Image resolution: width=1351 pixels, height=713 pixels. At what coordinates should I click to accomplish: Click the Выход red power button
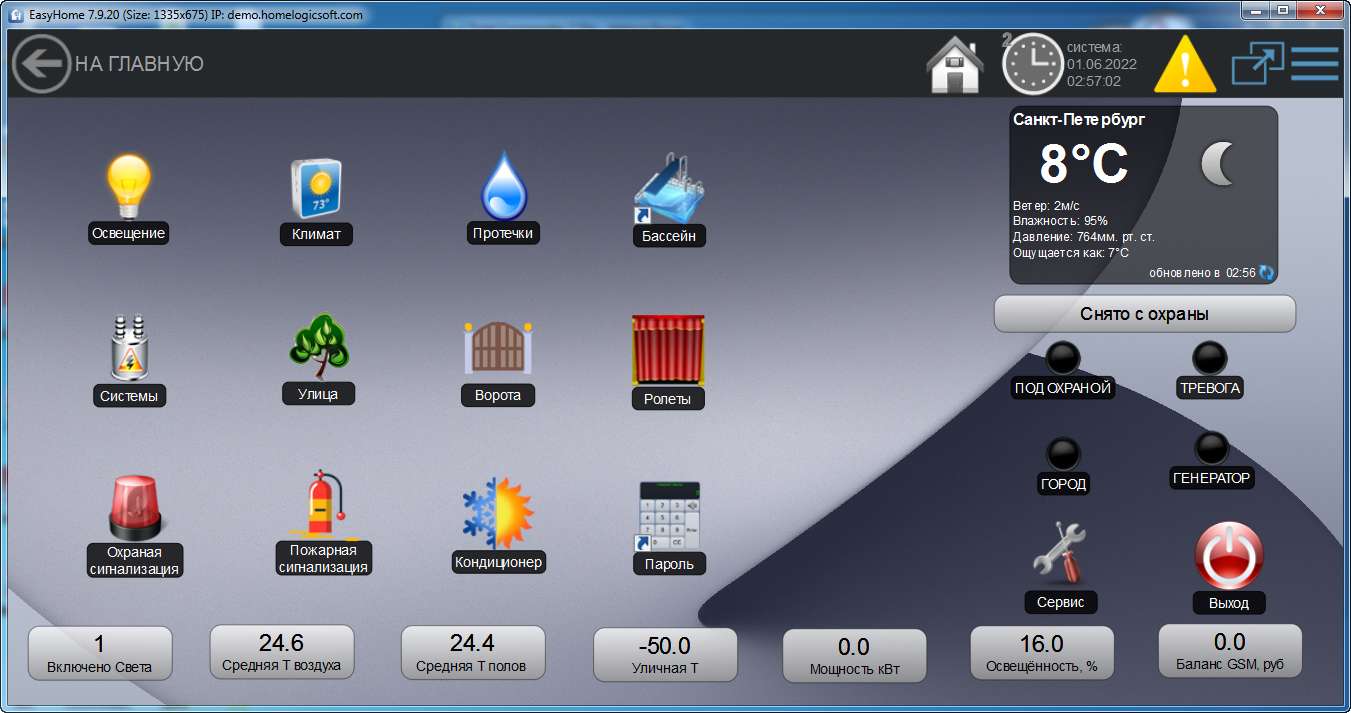point(1229,556)
